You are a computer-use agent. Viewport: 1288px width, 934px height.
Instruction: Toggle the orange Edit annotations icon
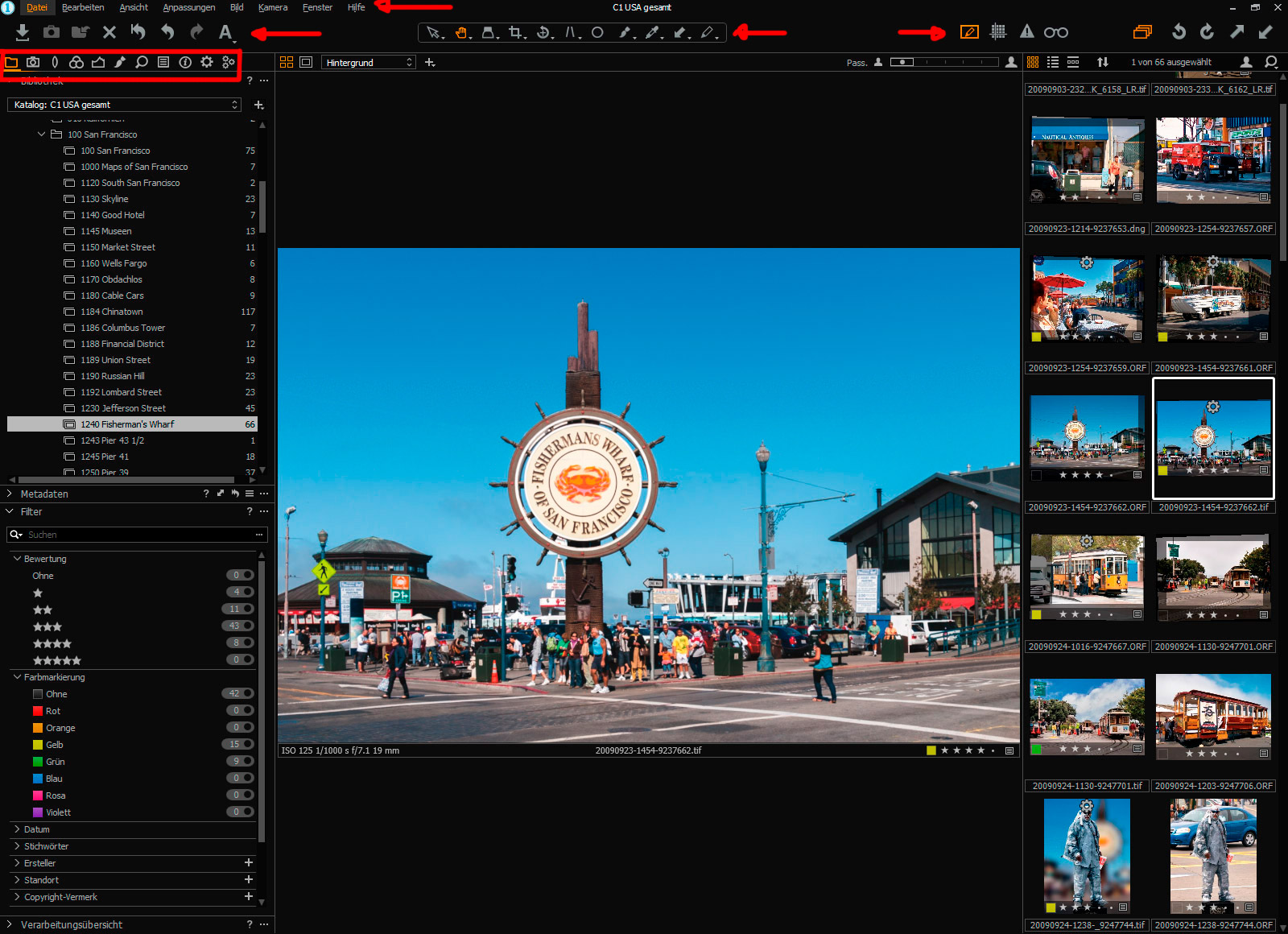pos(970,32)
